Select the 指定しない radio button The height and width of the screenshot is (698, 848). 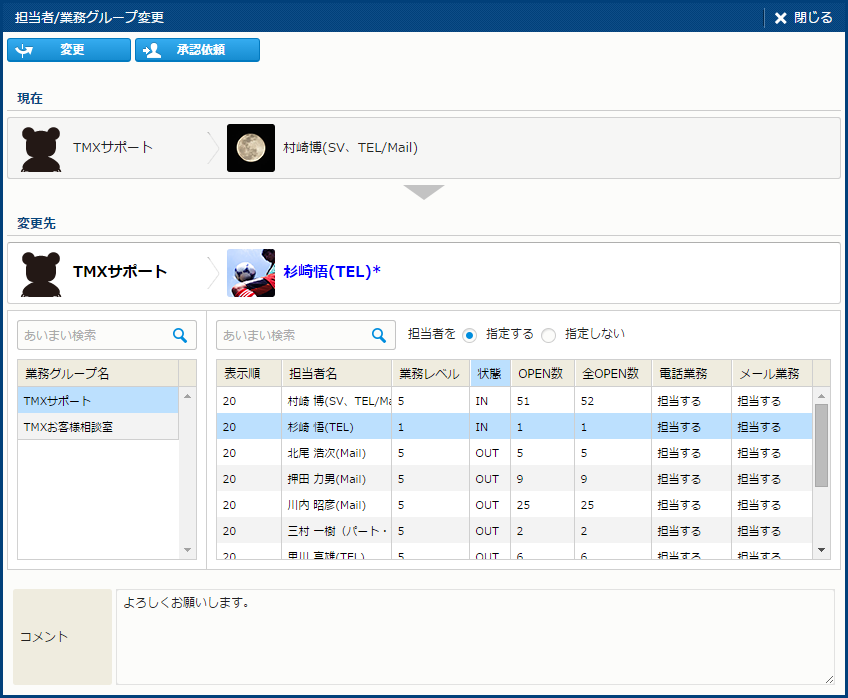point(548,335)
